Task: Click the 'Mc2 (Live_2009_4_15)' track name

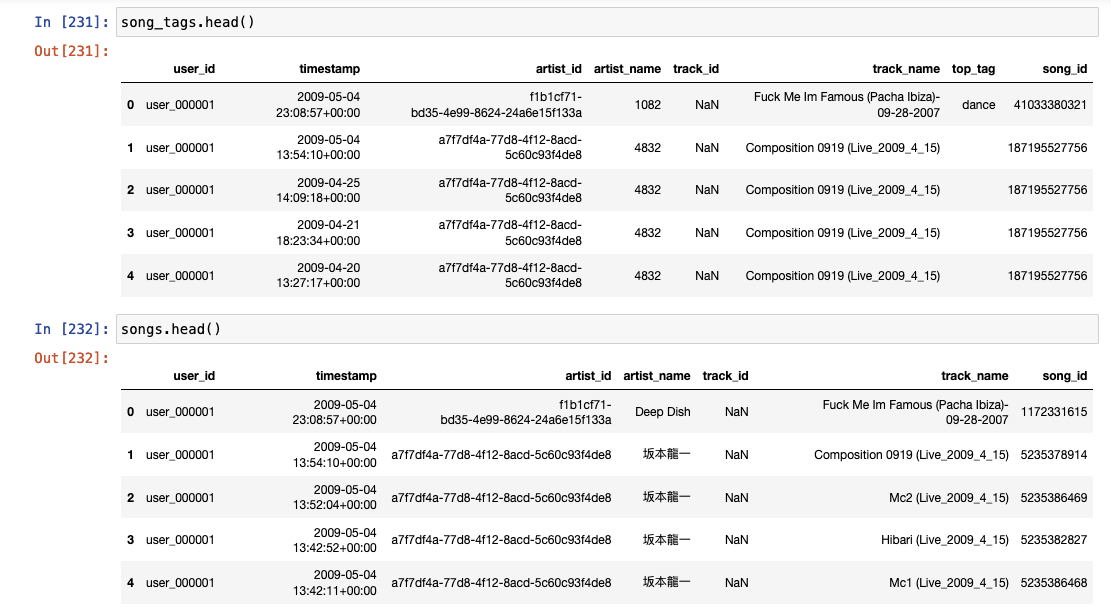Action: [x=949, y=497]
